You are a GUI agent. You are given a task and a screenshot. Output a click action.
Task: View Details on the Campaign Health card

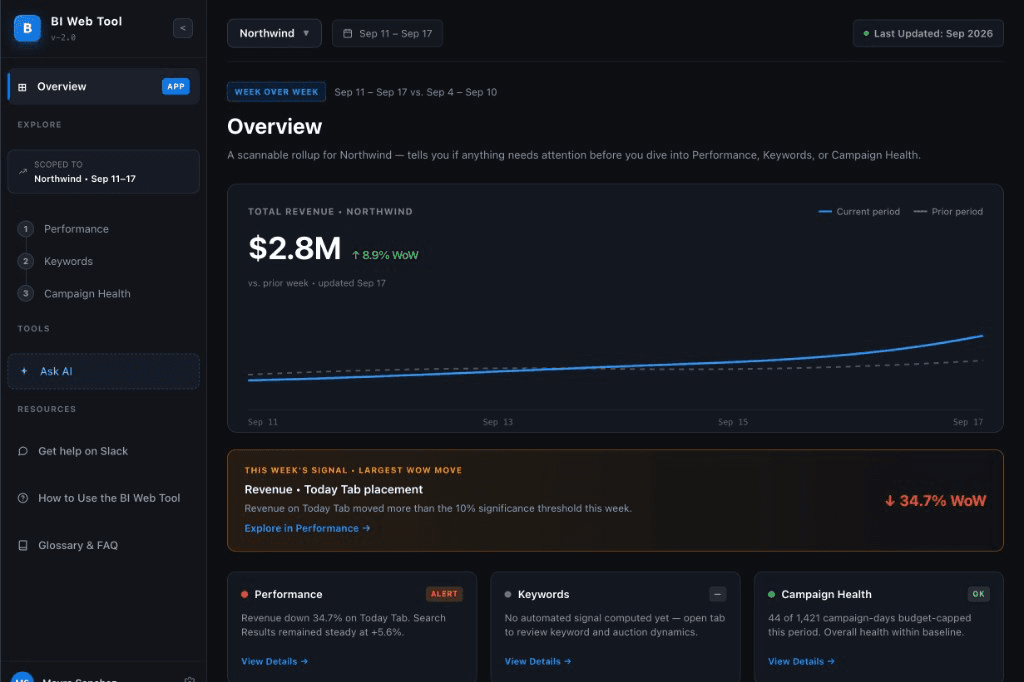(801, 661)
